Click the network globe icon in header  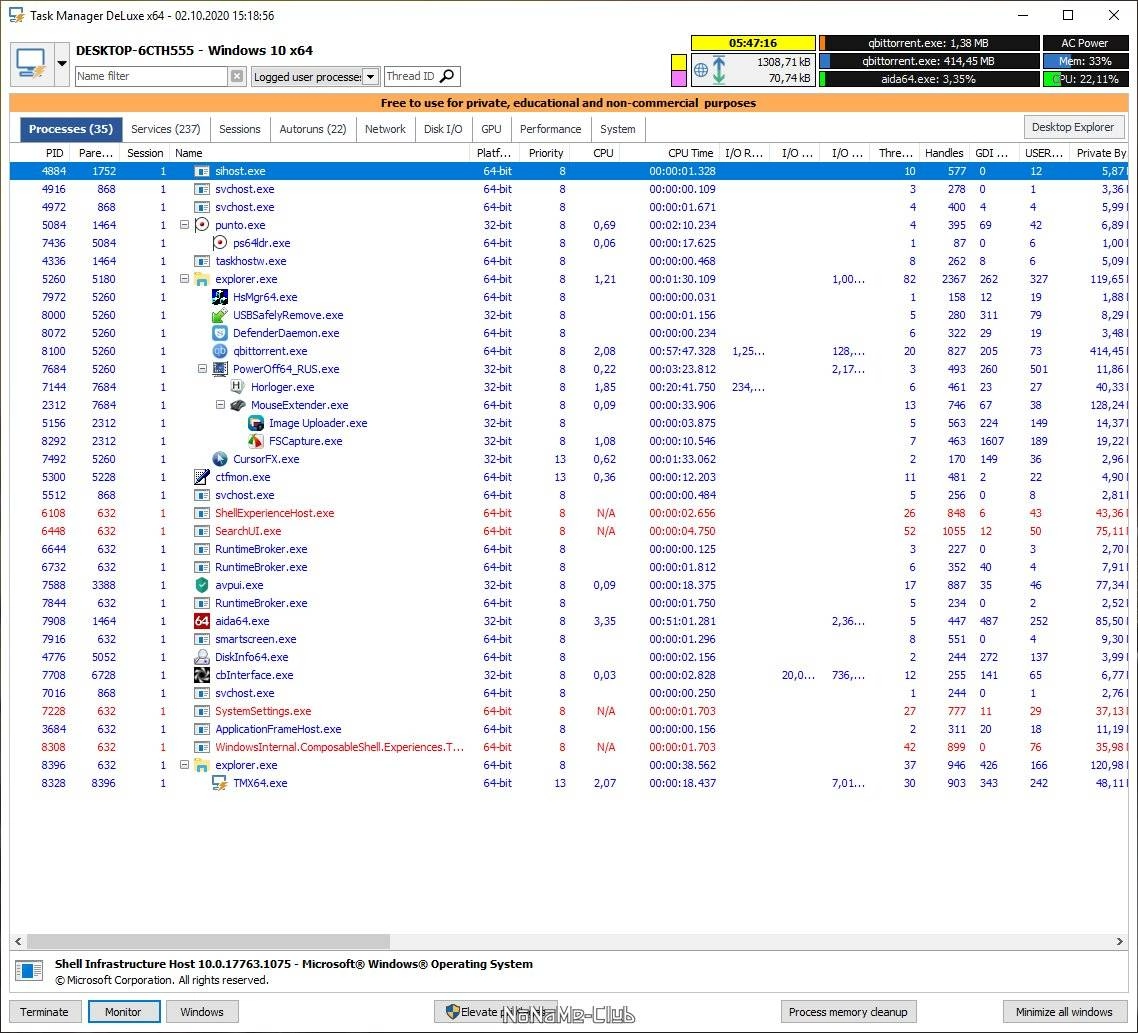700,70
